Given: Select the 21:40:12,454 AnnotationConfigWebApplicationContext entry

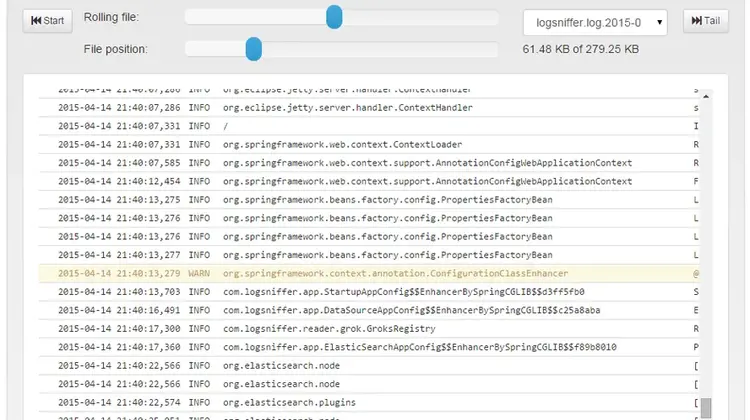Looking at the screenshot, I should pos(369,181).
